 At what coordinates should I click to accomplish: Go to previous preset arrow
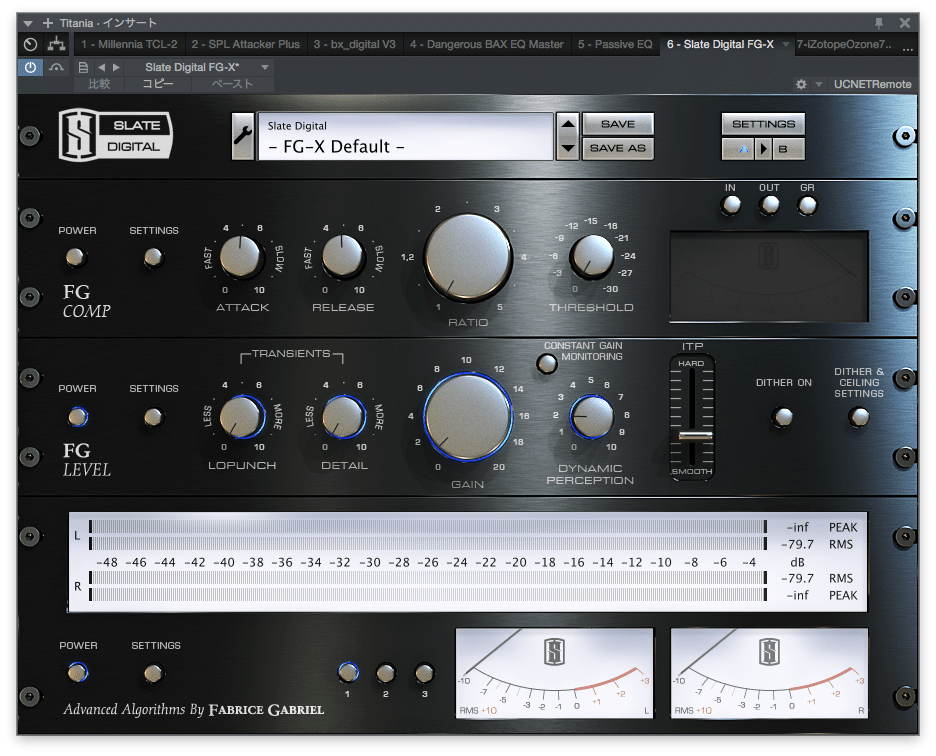point(101,67)
